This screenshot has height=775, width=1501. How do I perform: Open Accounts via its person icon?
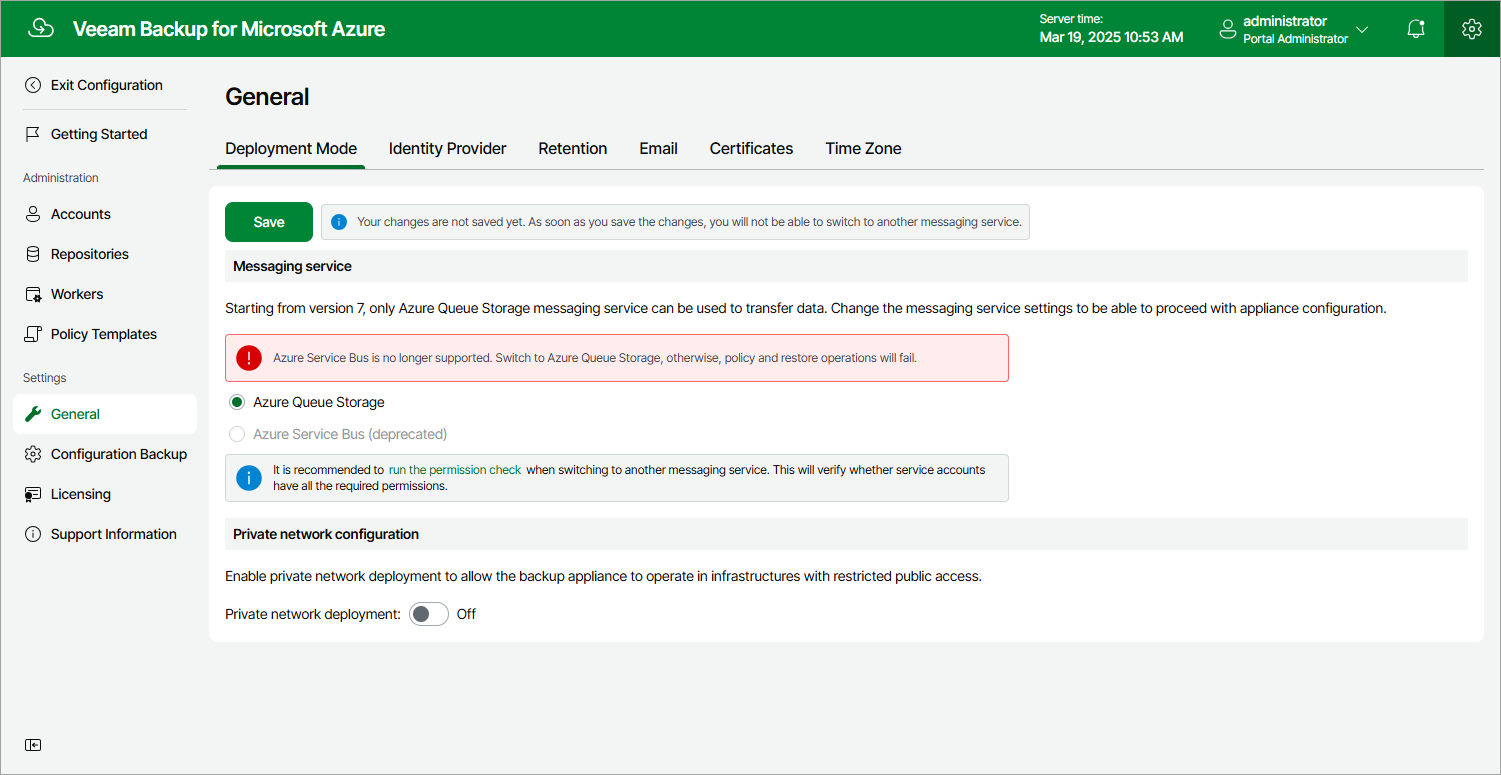tap(33, 214)
